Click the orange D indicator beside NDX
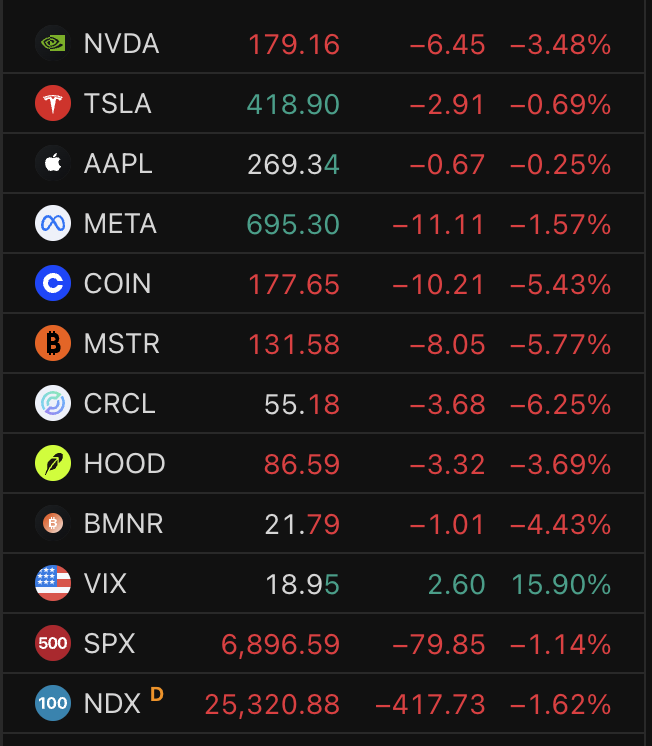652x746 pixels. click(x=156, y=693)
